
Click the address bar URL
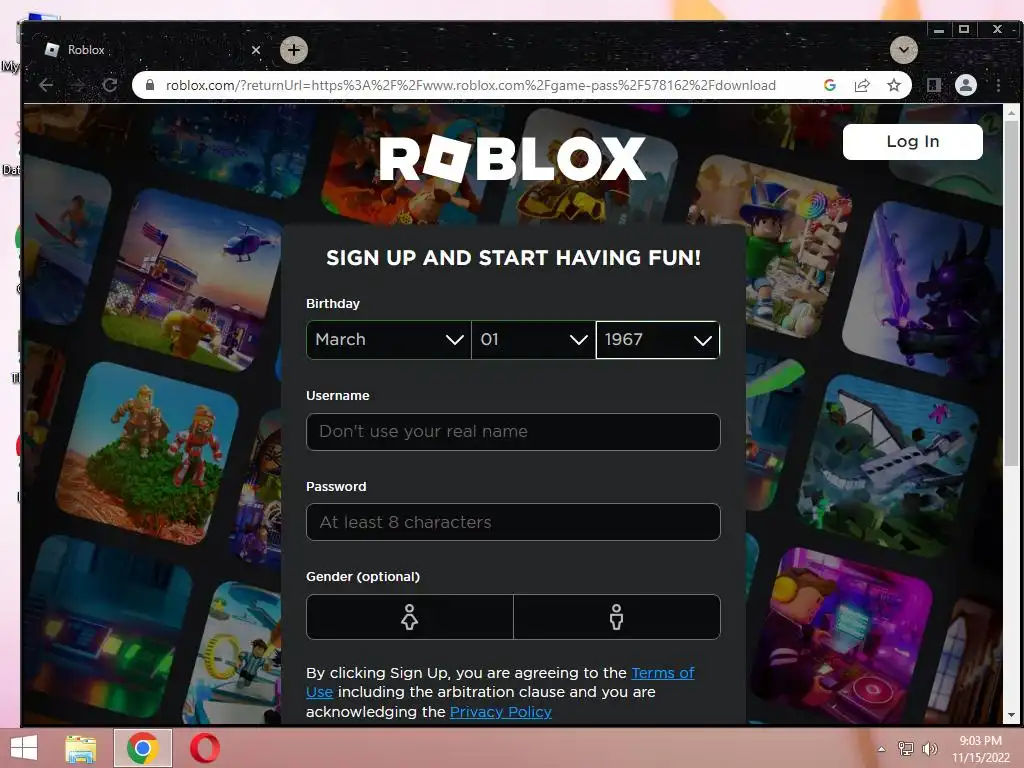tap(470, 85)
